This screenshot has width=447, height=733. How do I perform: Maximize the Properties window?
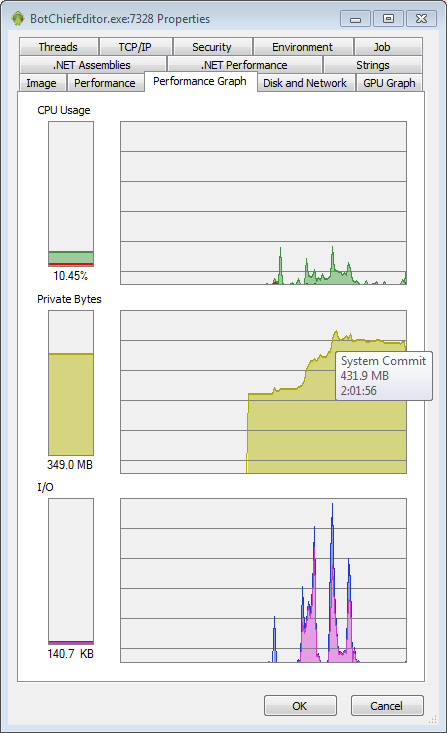click(x=388, y=19)
